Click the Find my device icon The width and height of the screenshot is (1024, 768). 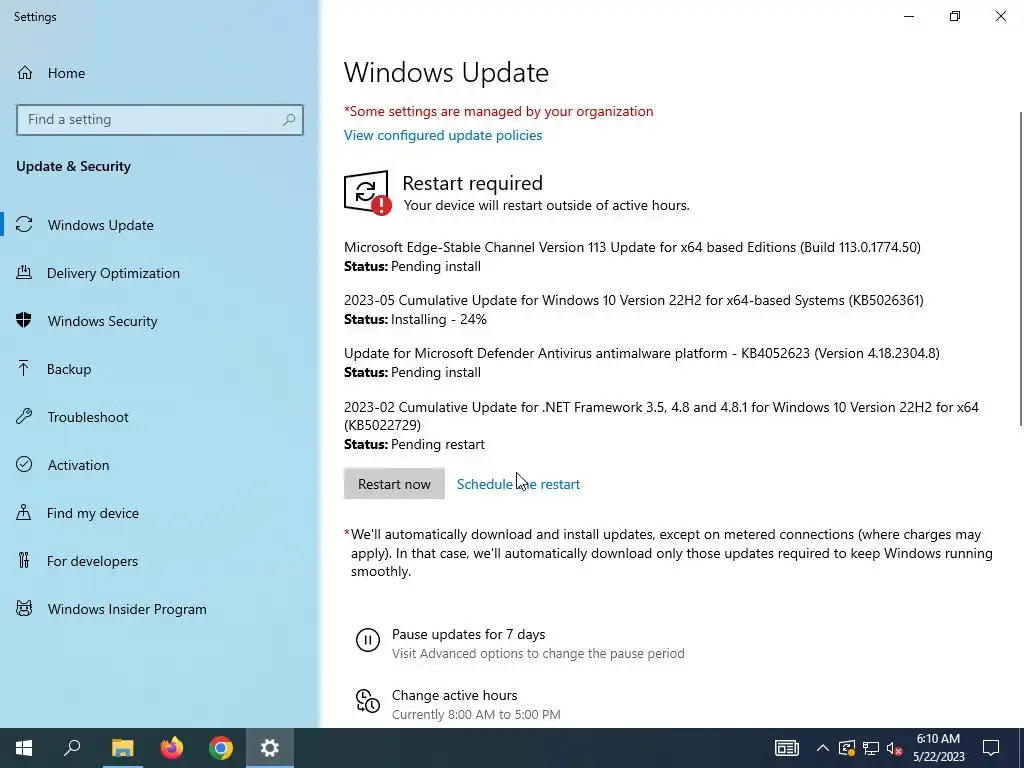[24, 513]
